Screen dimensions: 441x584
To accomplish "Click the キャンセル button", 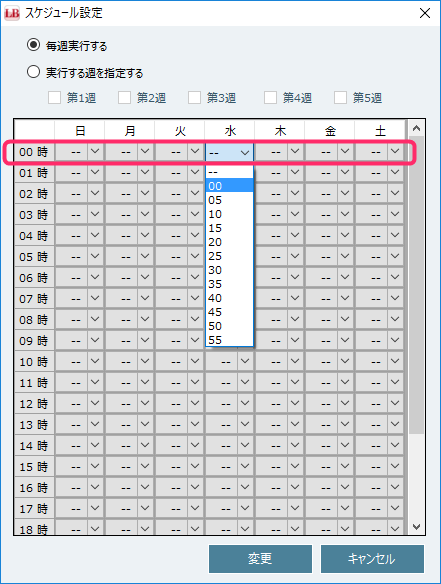I will pyautogui.click(x=372, y=559).
